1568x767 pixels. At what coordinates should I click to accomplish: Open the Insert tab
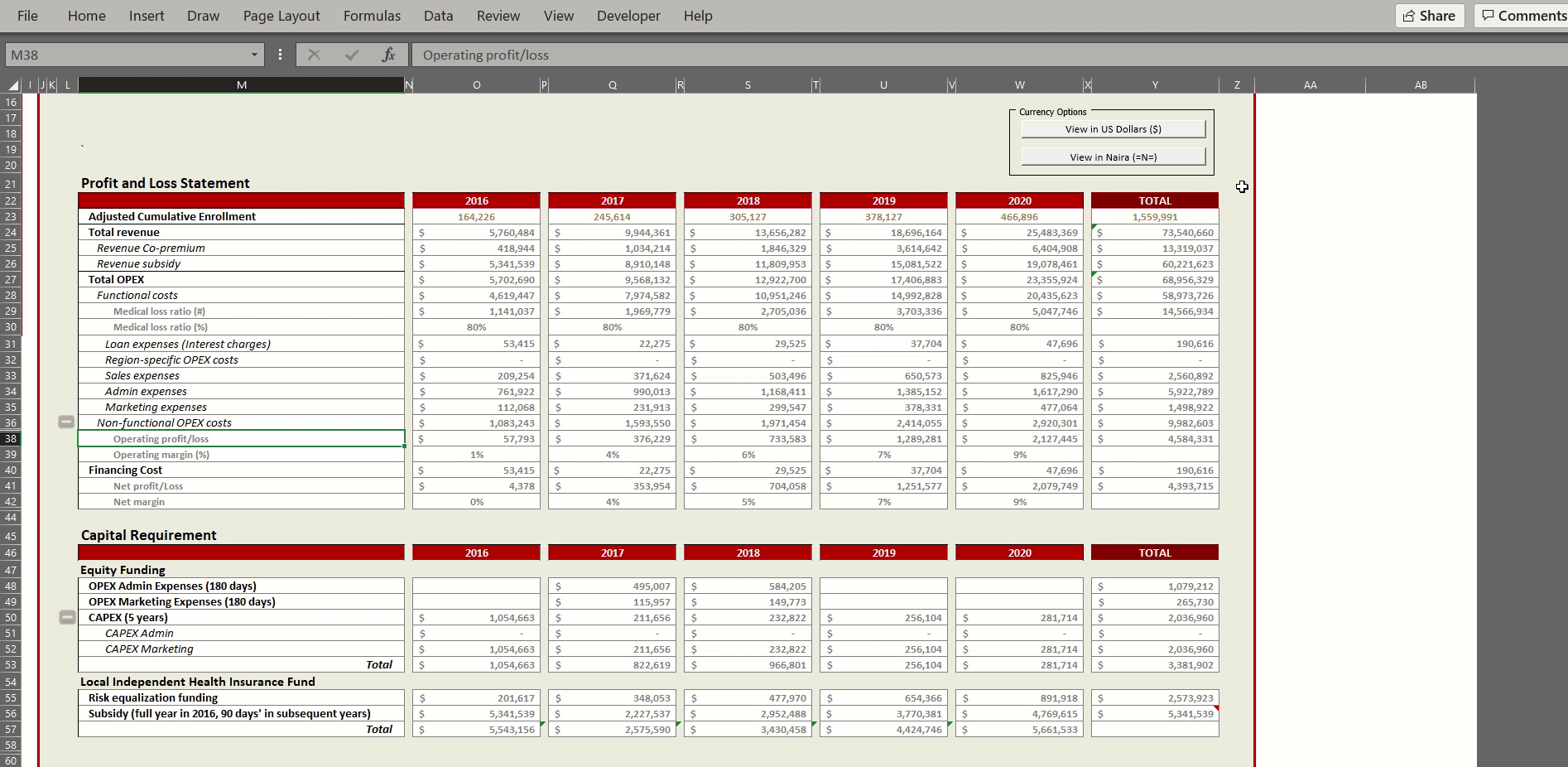pyautogui.click(x=147, y=16)
